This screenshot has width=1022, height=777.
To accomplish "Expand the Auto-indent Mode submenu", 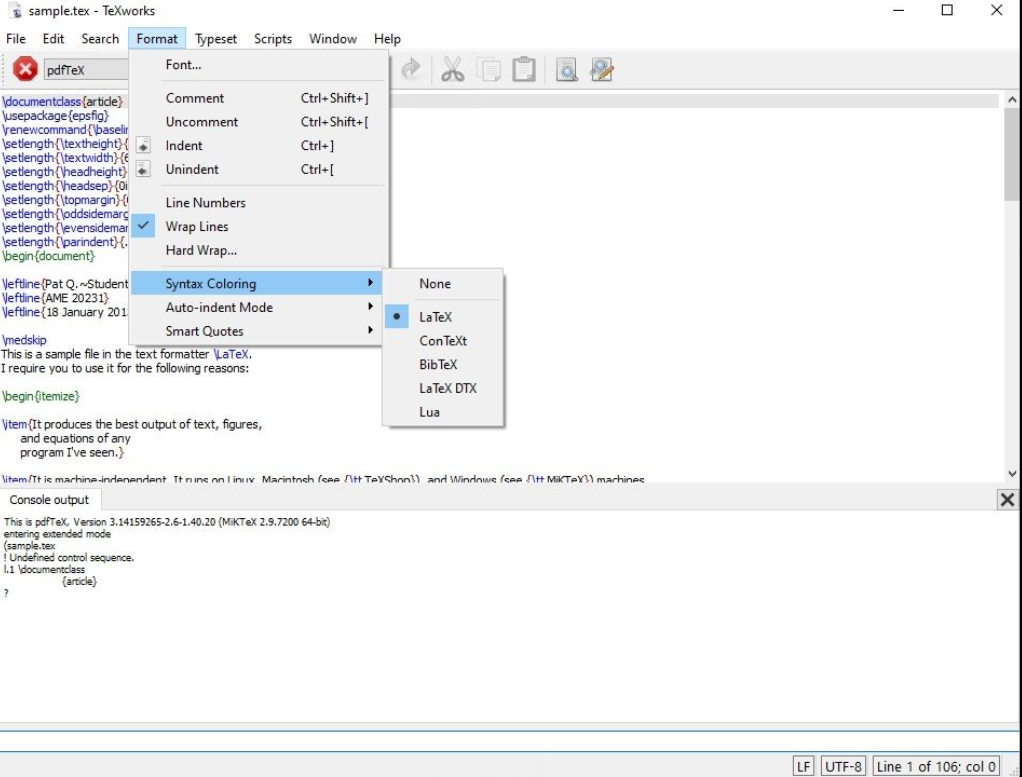I will point(219,308).
